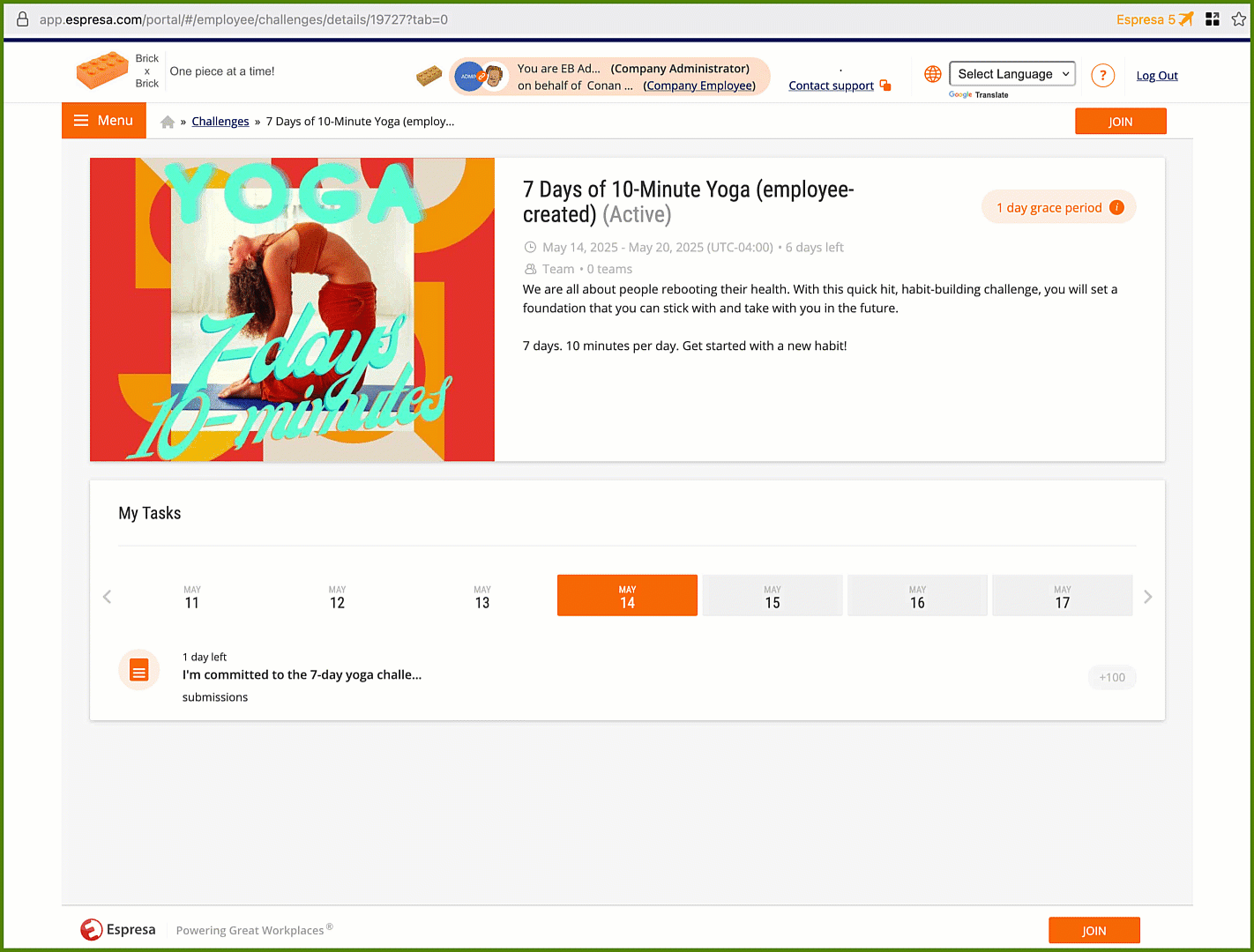Click the Contact support link
This screenshot has width=1254, height=952.
click(831, 86)
